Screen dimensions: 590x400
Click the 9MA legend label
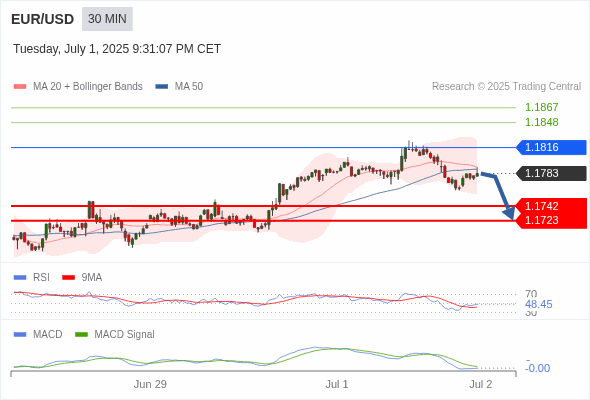tap(92, 278)
